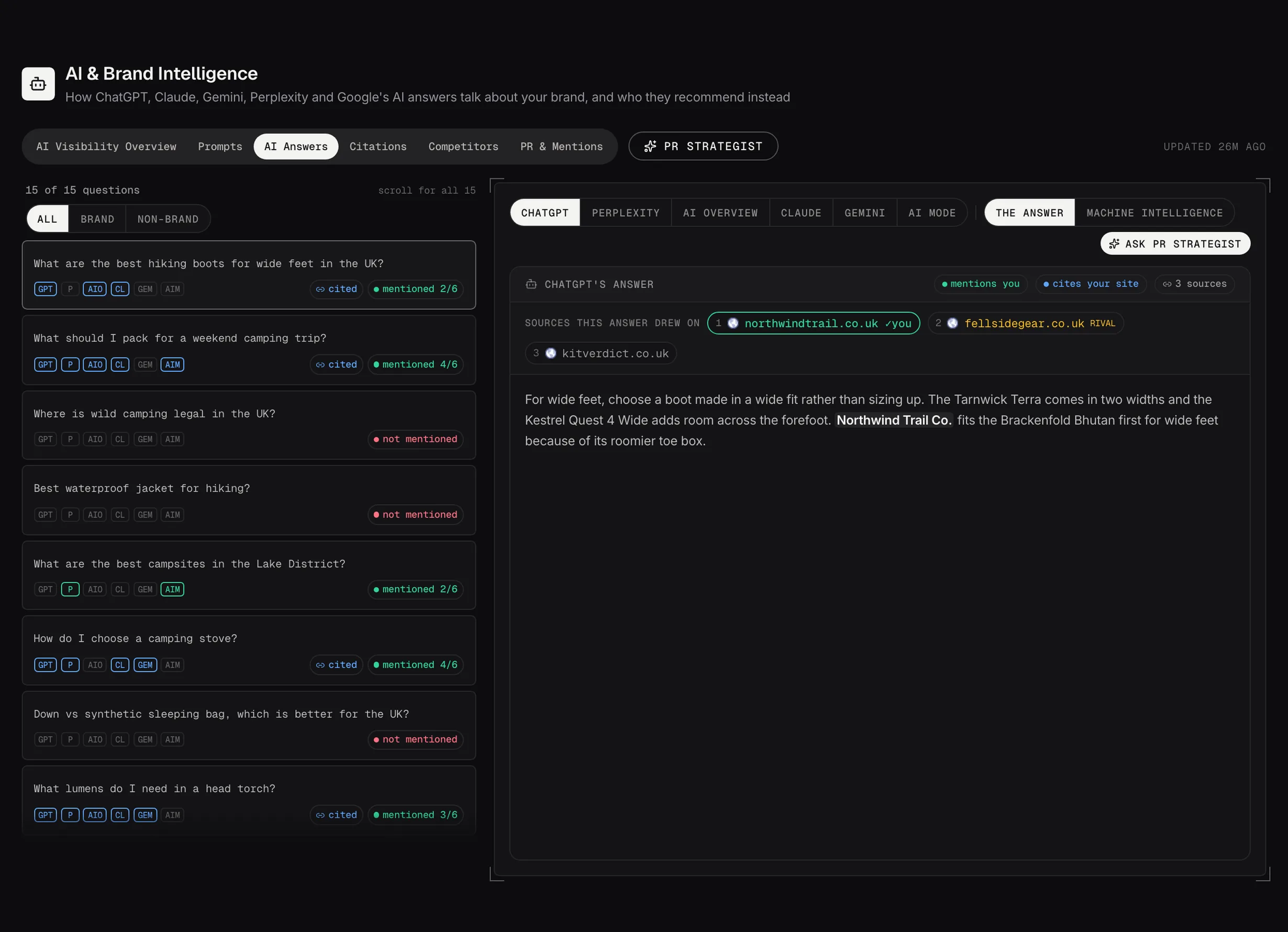Click GEM badge on waterproof jacket question

point(146,515)
